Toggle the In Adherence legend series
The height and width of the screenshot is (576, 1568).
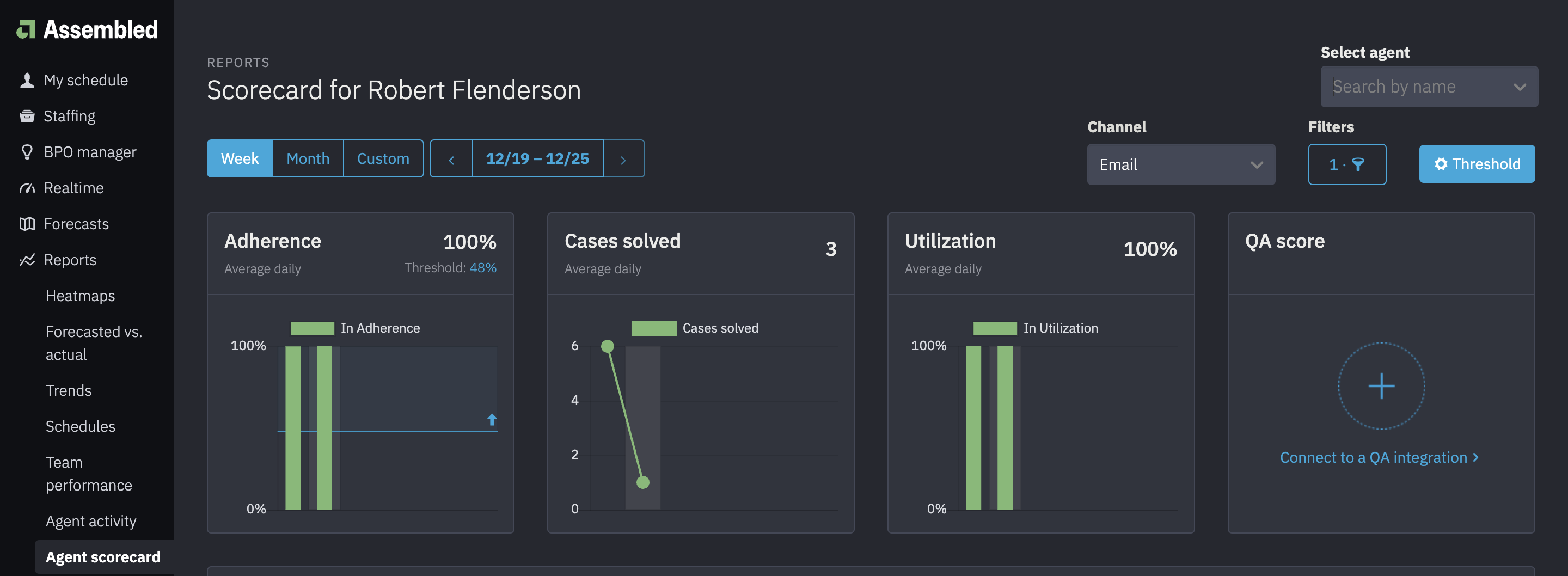tap(355, 329)
